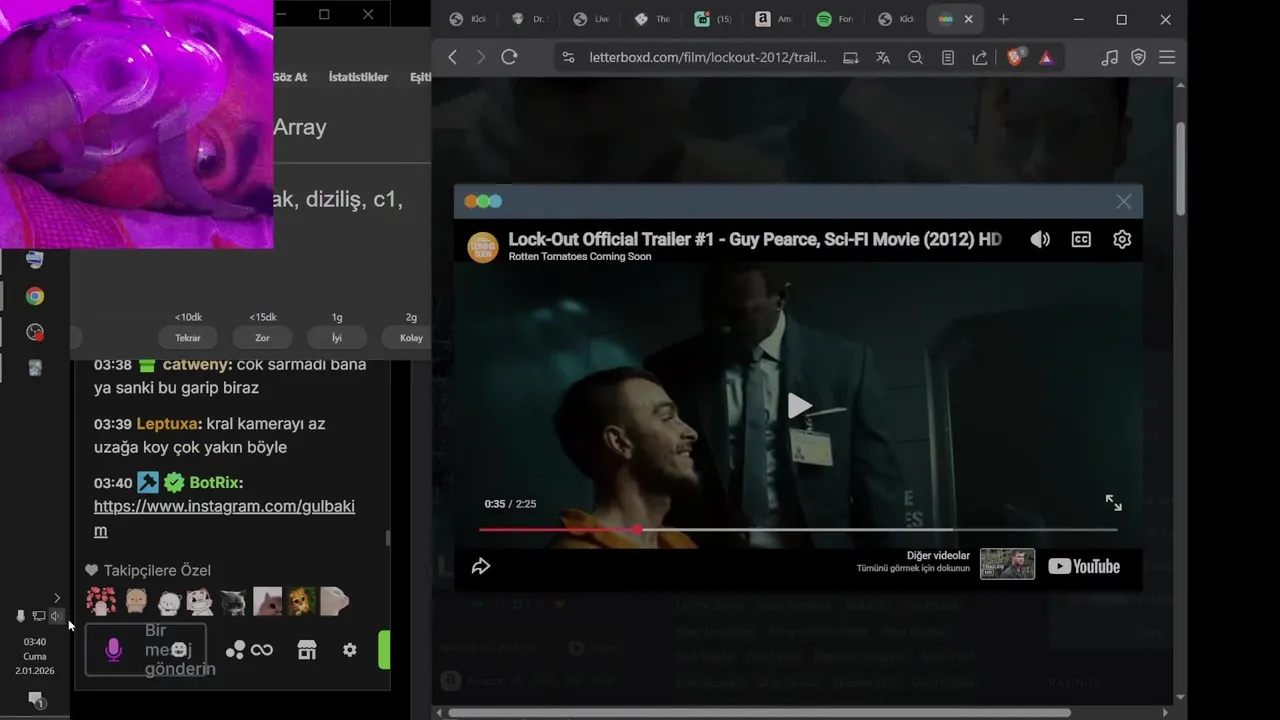The image size is (1280, 720).
Task: Select the first pink hearts emote
Action: 101,600
